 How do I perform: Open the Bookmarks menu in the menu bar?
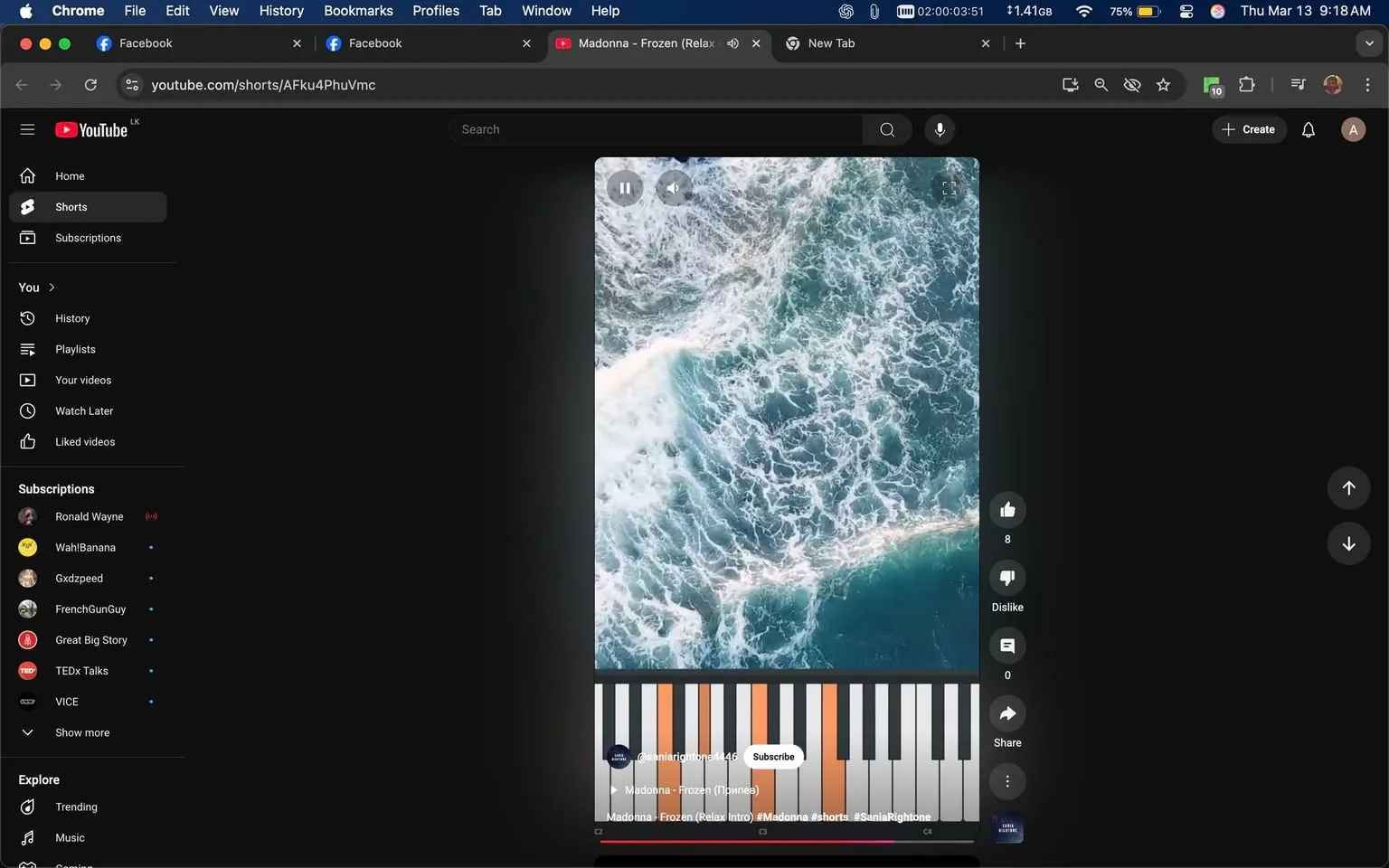[358, 10]
